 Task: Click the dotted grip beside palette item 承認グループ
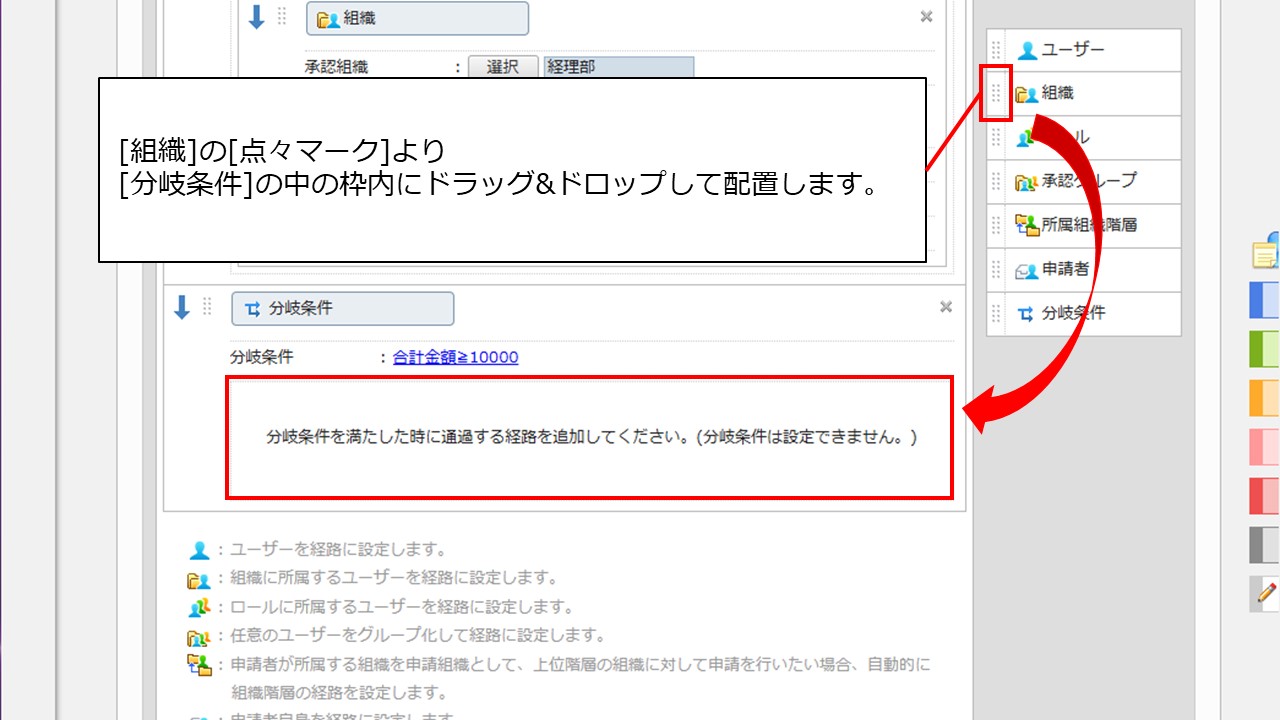(x=996, y=182)
